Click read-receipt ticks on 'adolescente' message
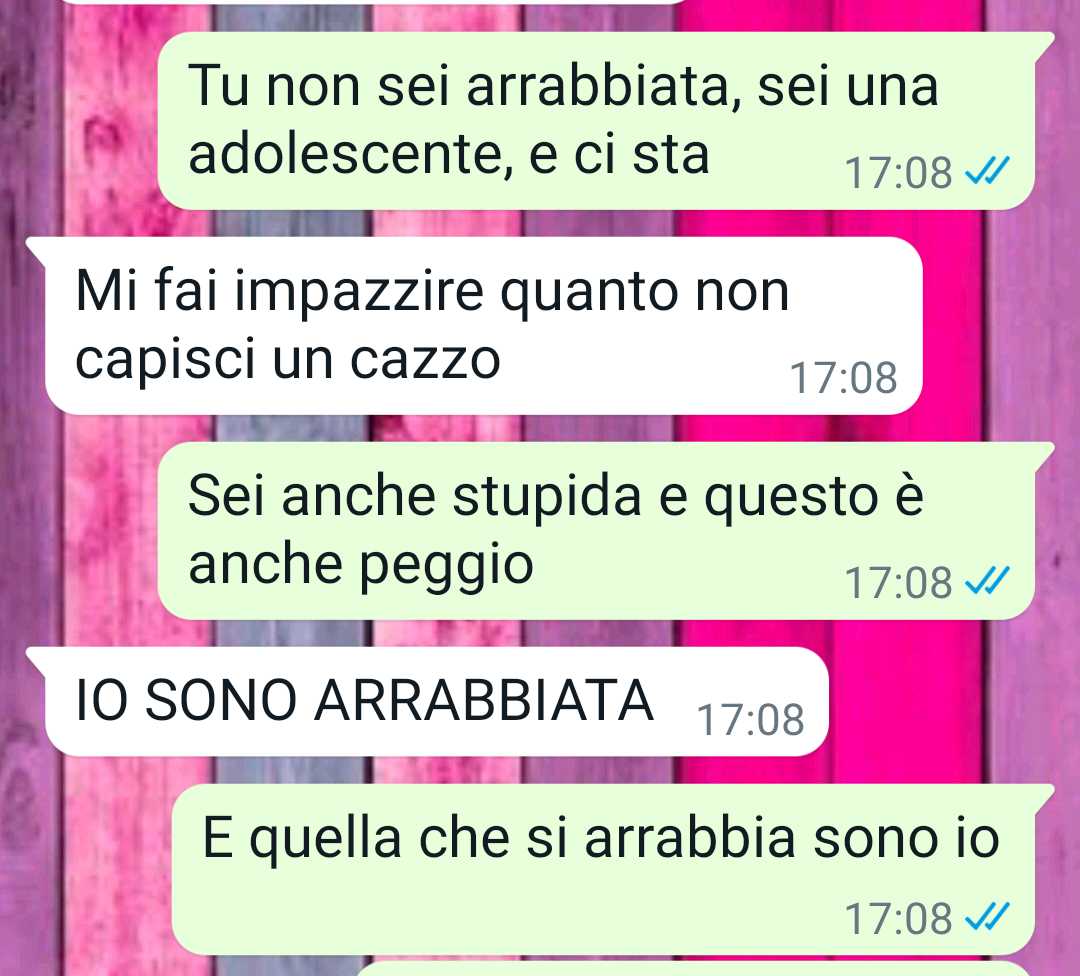This screenshot has width=1080, height=976. 987,171
